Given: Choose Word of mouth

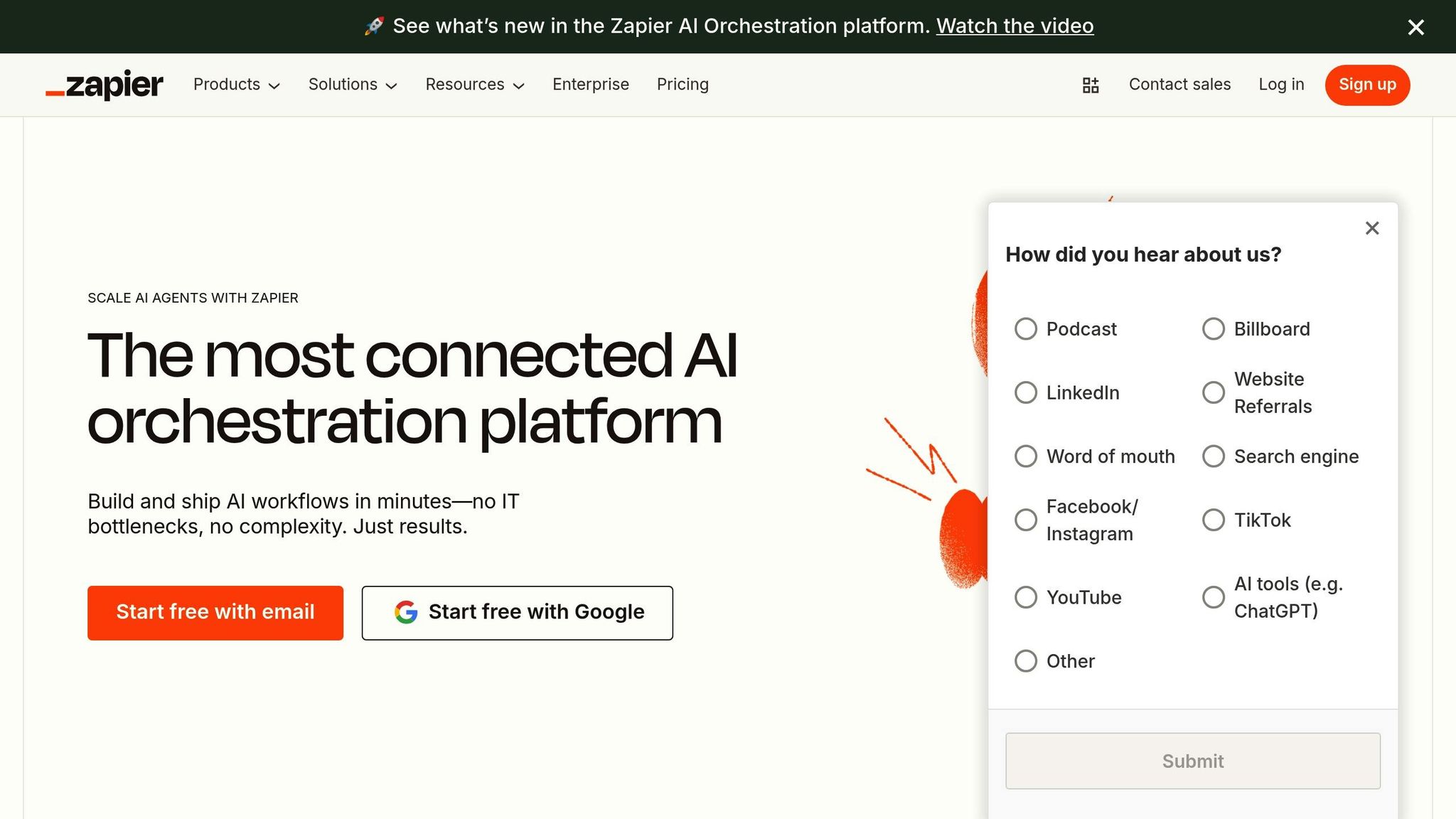Looking at the screenshot, I should point(1026,456).
